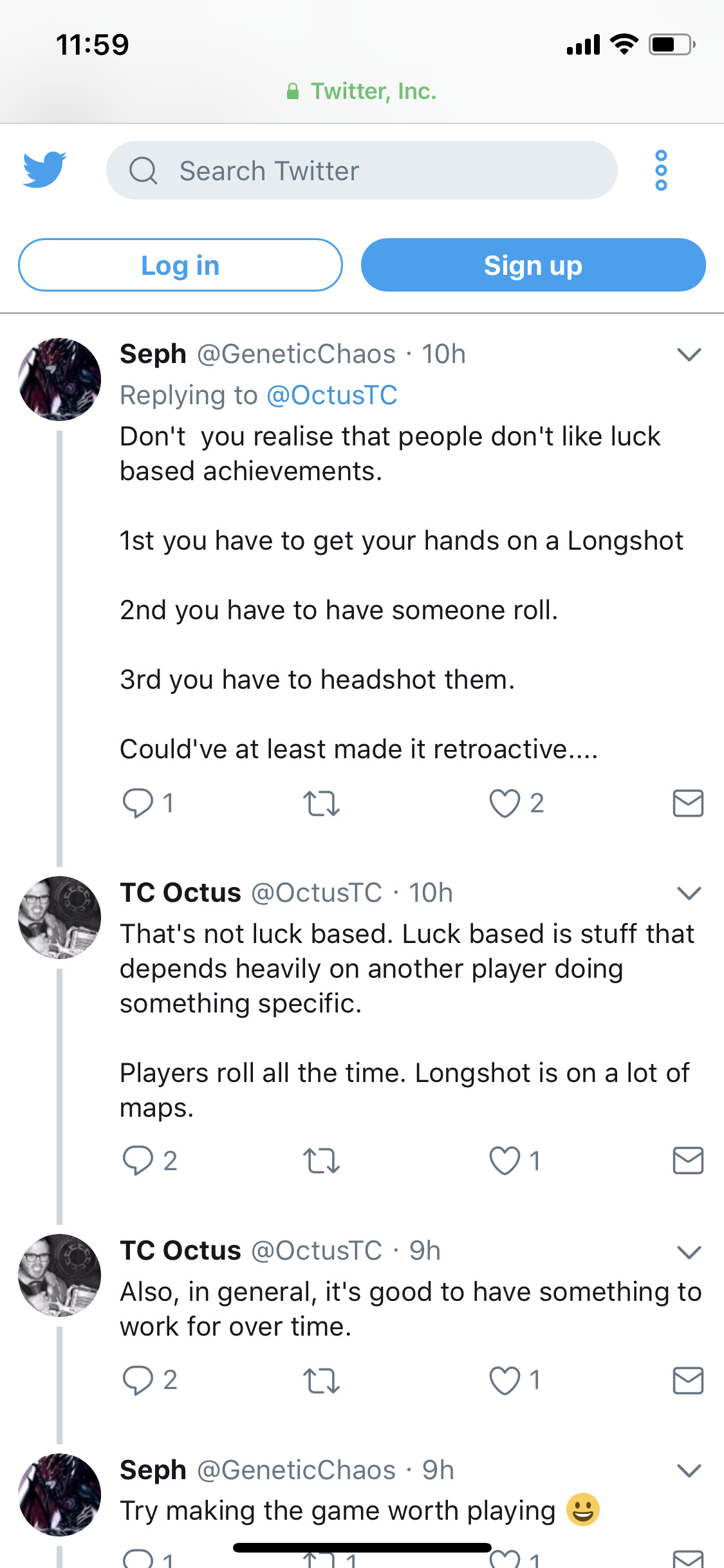Like TC Octus "not luck based" tweet

tap(505, 1161)
